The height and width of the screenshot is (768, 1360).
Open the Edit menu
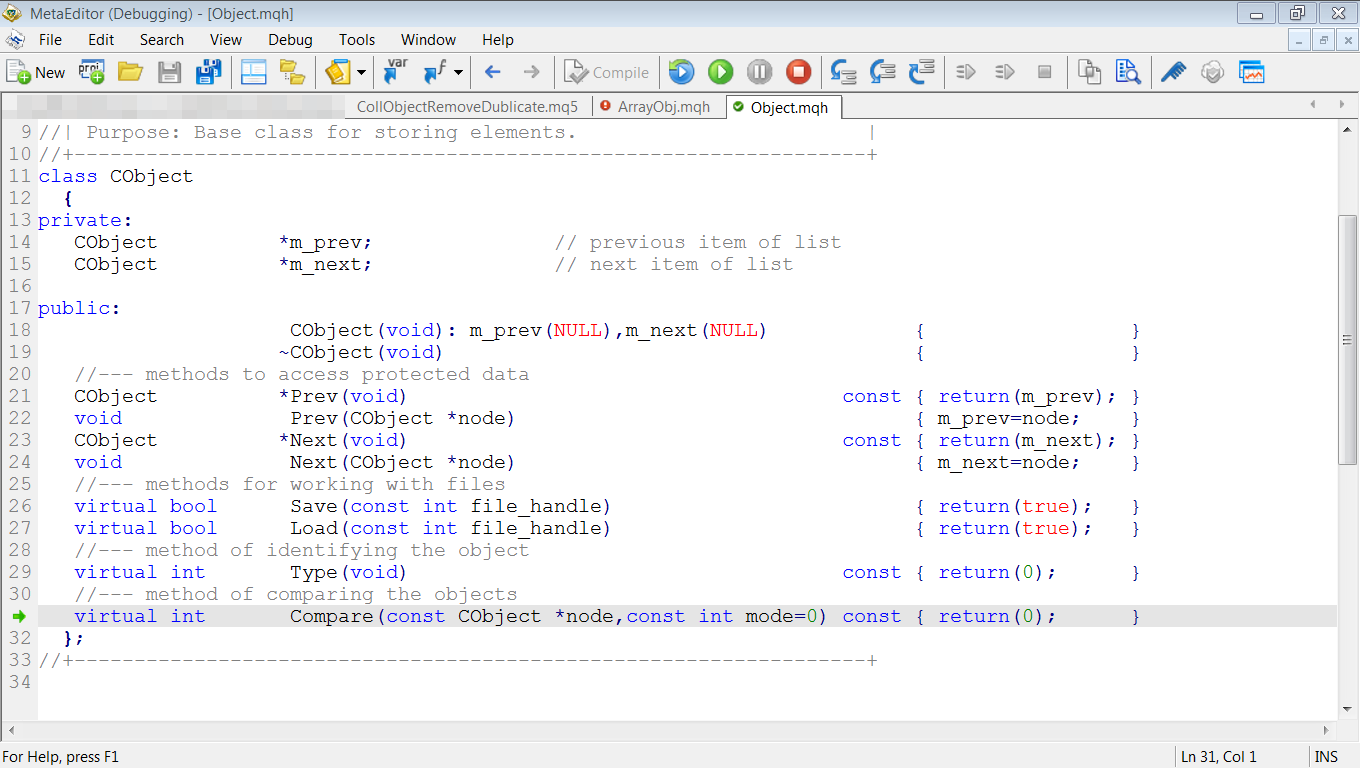tap(101, 40)
